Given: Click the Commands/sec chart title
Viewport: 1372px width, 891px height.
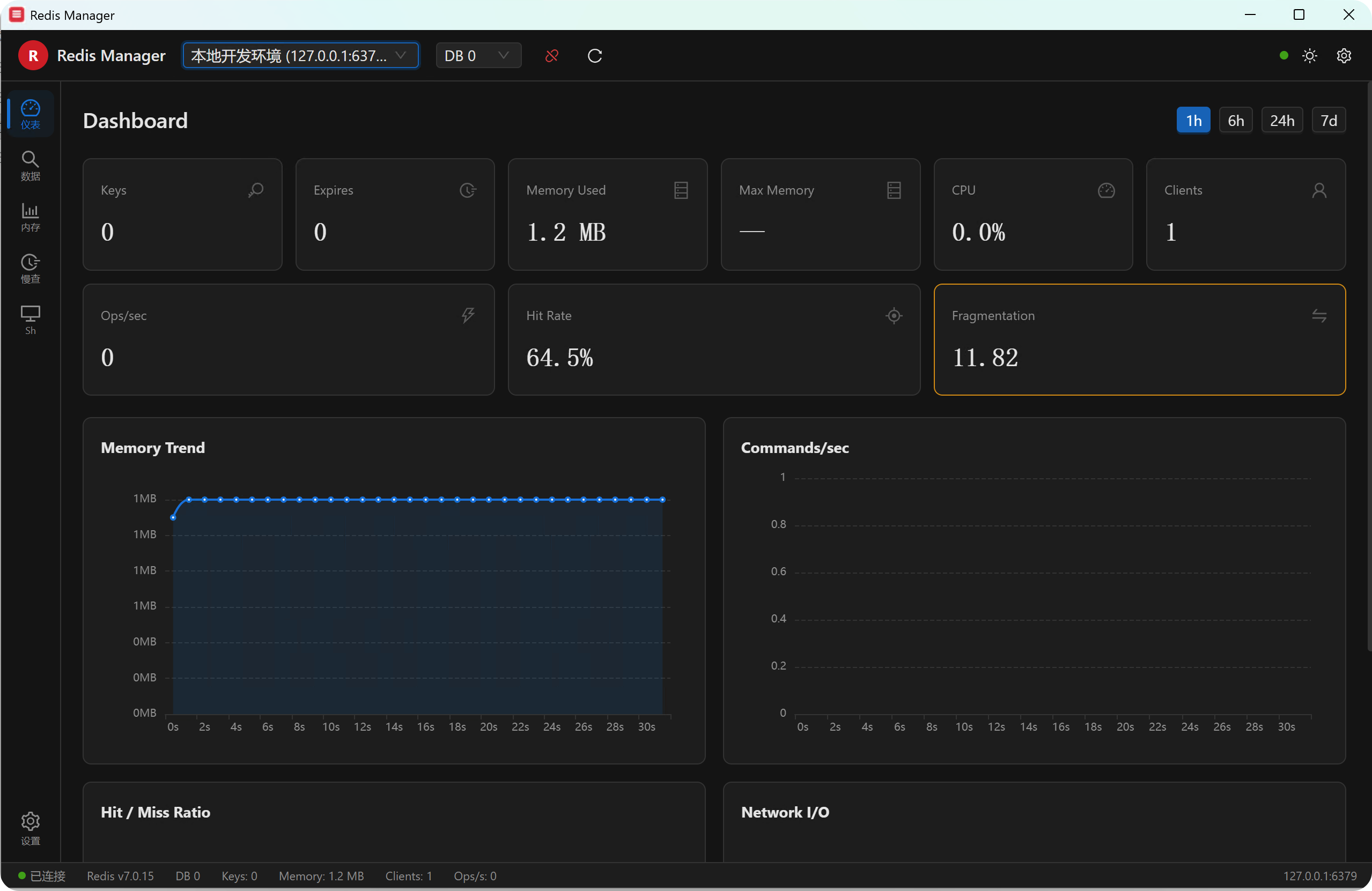Looking at the screenshot, I should (x=794, y=448).
